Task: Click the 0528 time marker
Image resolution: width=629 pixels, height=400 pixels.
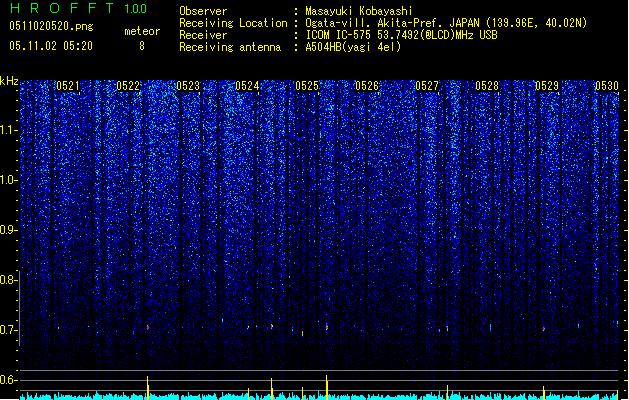Action: 487,86
